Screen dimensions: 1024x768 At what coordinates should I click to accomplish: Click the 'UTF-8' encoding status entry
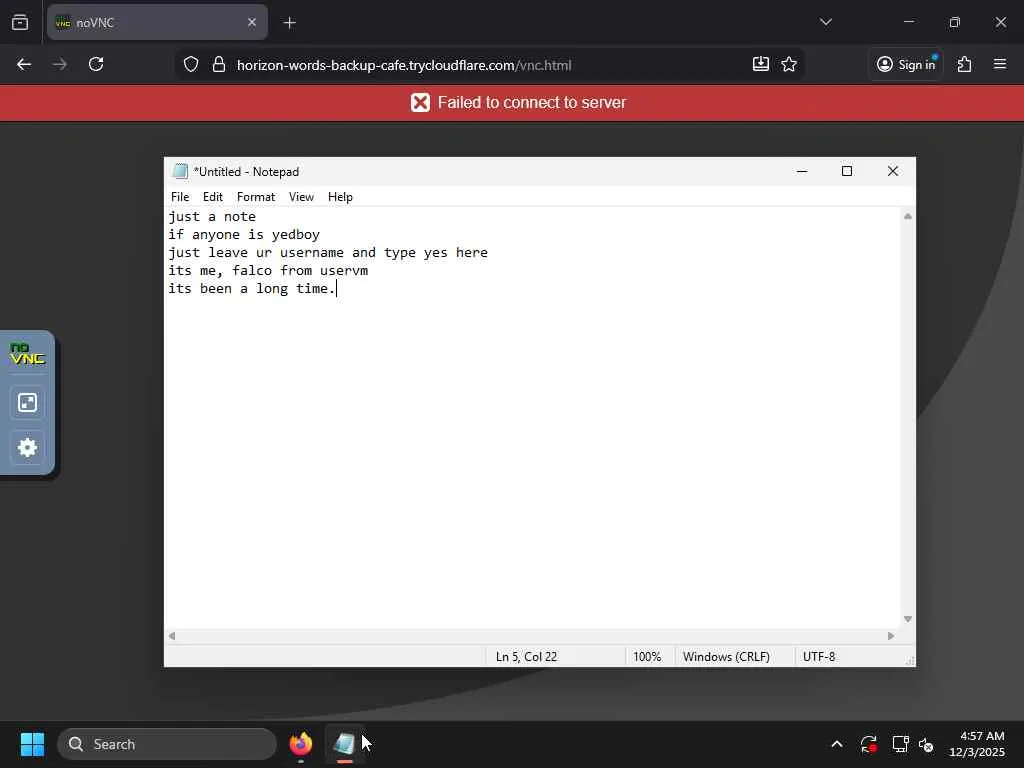coord(819,656)
